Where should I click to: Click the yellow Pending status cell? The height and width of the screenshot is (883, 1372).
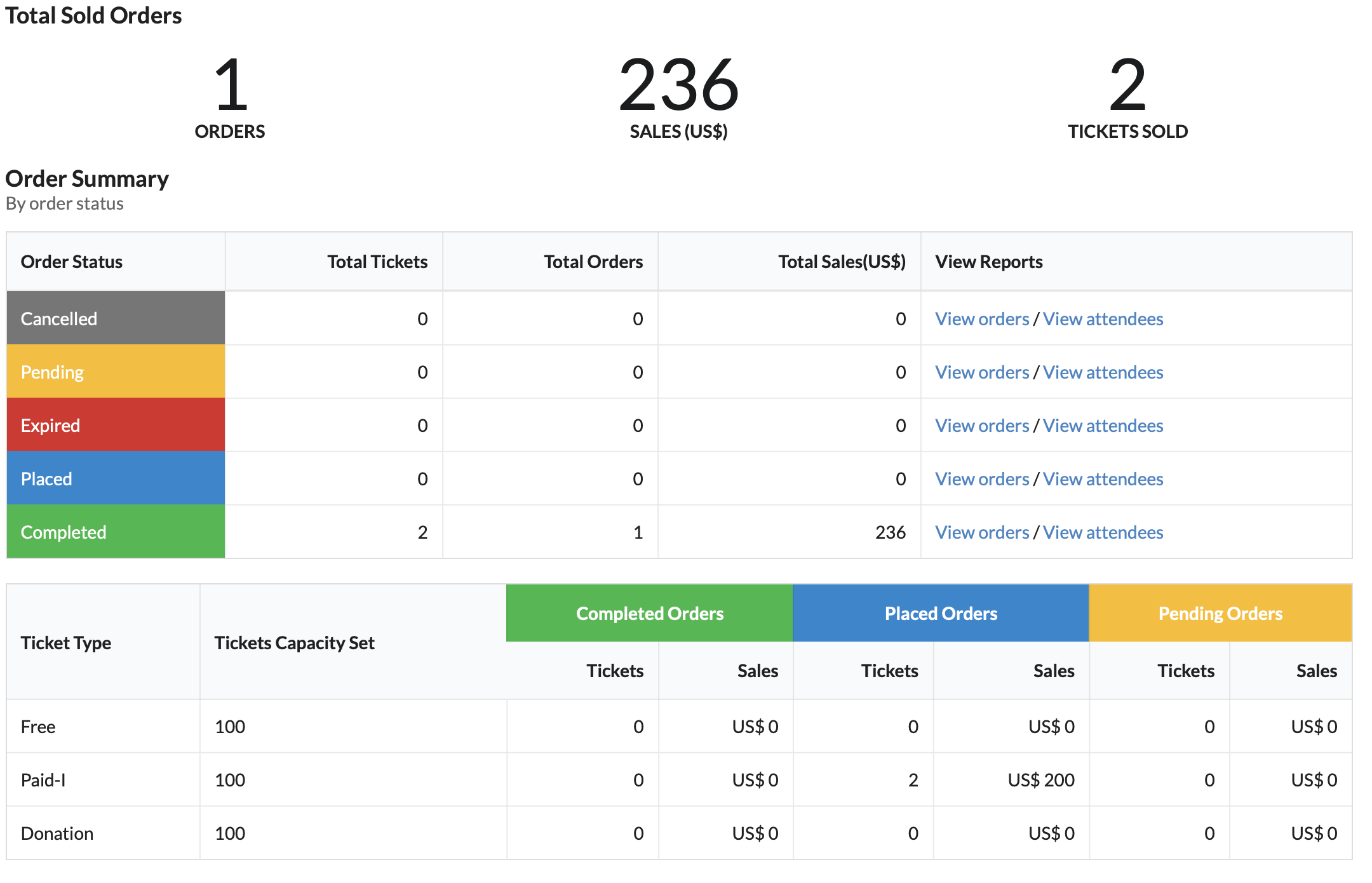(x=116, y=372)
